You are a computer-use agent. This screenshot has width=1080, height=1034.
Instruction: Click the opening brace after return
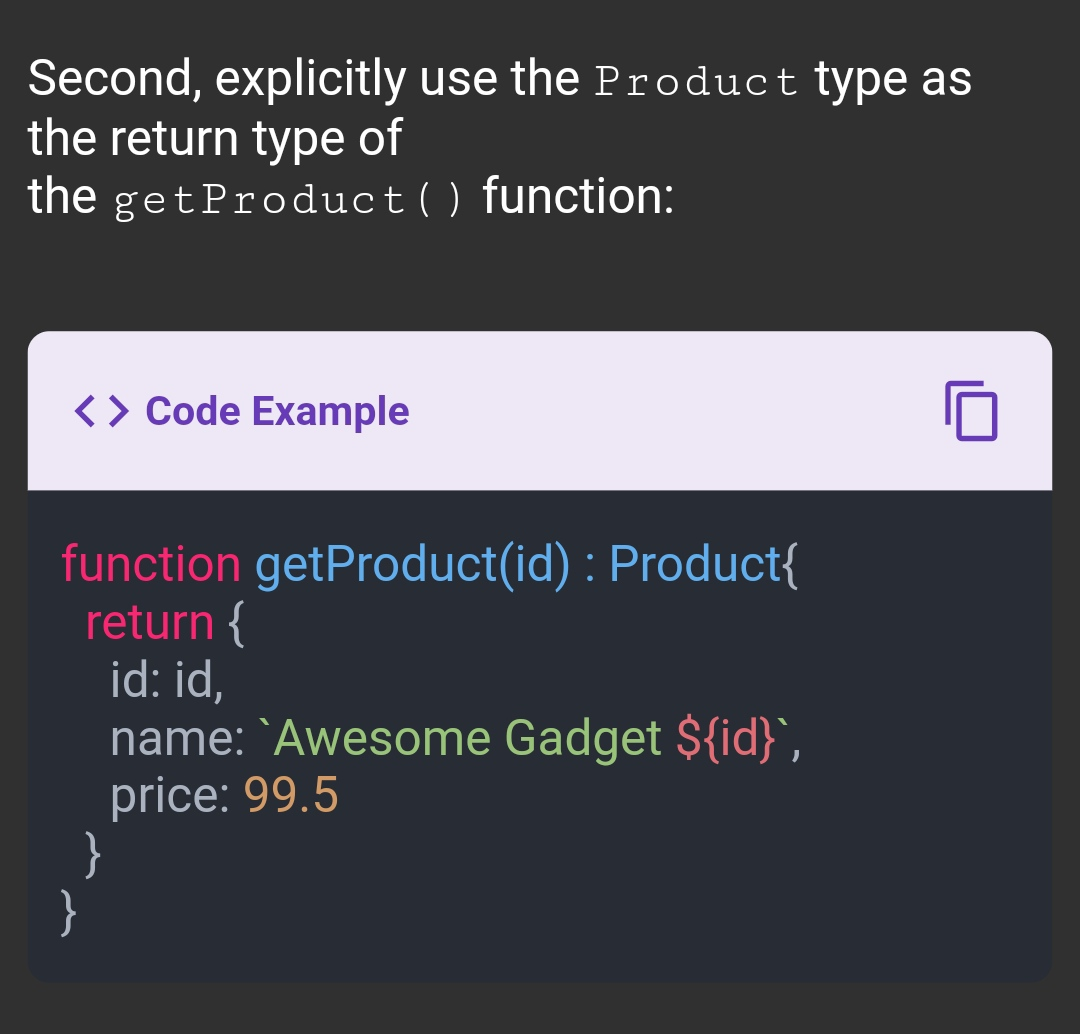[x=236, y=623]
